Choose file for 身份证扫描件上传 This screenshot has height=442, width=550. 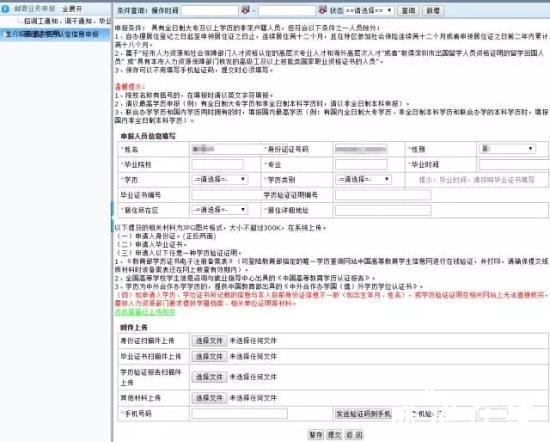209,341
